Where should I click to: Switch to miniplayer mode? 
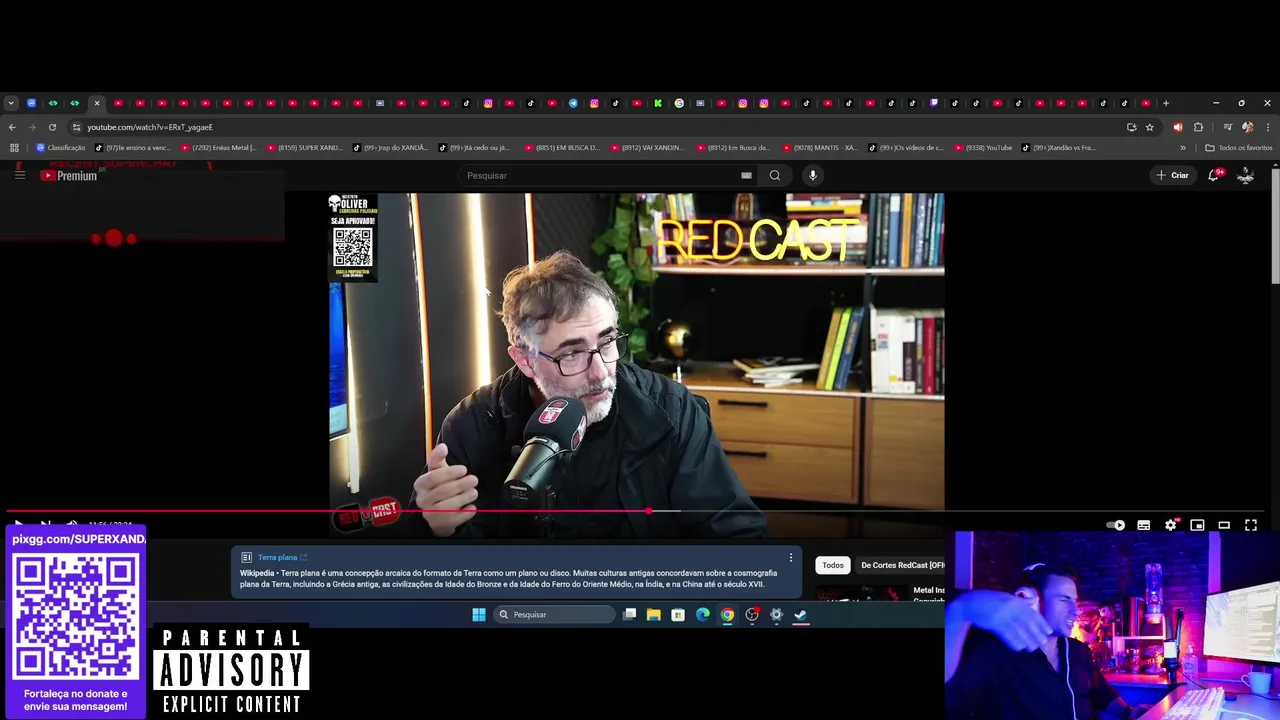(1197, 525)
